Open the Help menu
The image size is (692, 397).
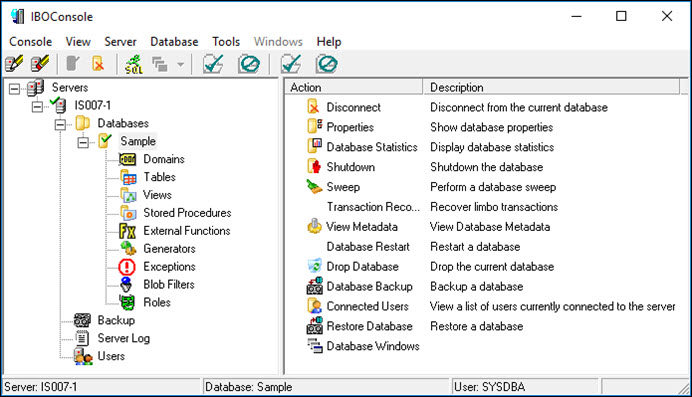click(x=329, y=41)
